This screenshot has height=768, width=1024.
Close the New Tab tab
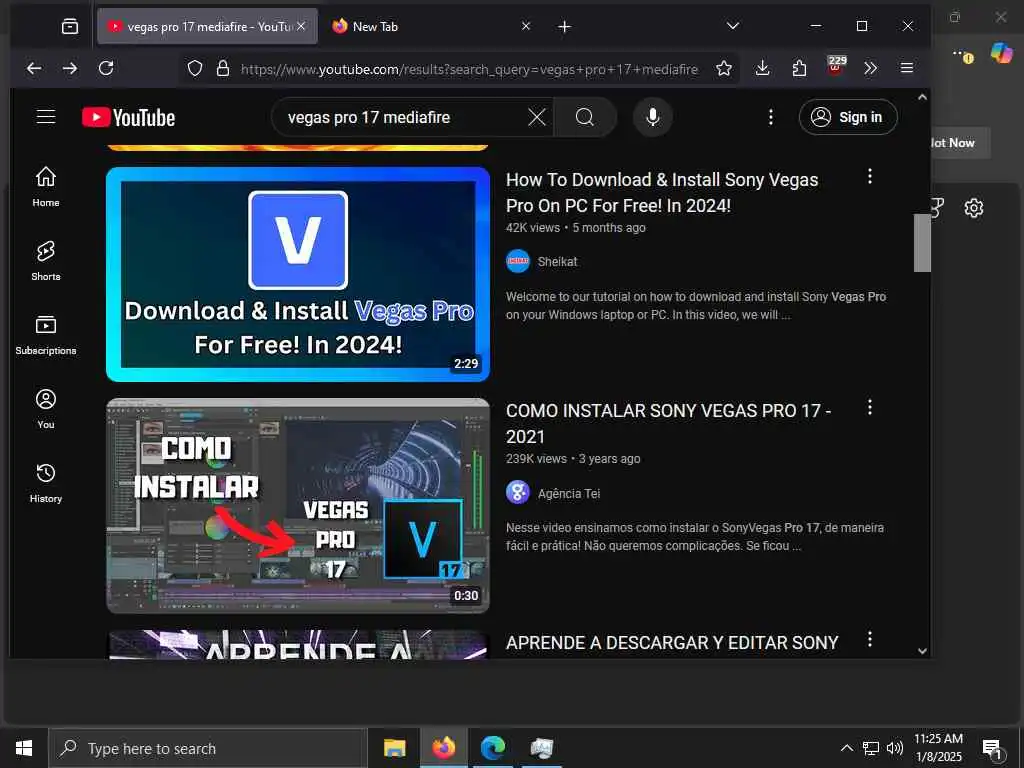click(x=526, y=26)
